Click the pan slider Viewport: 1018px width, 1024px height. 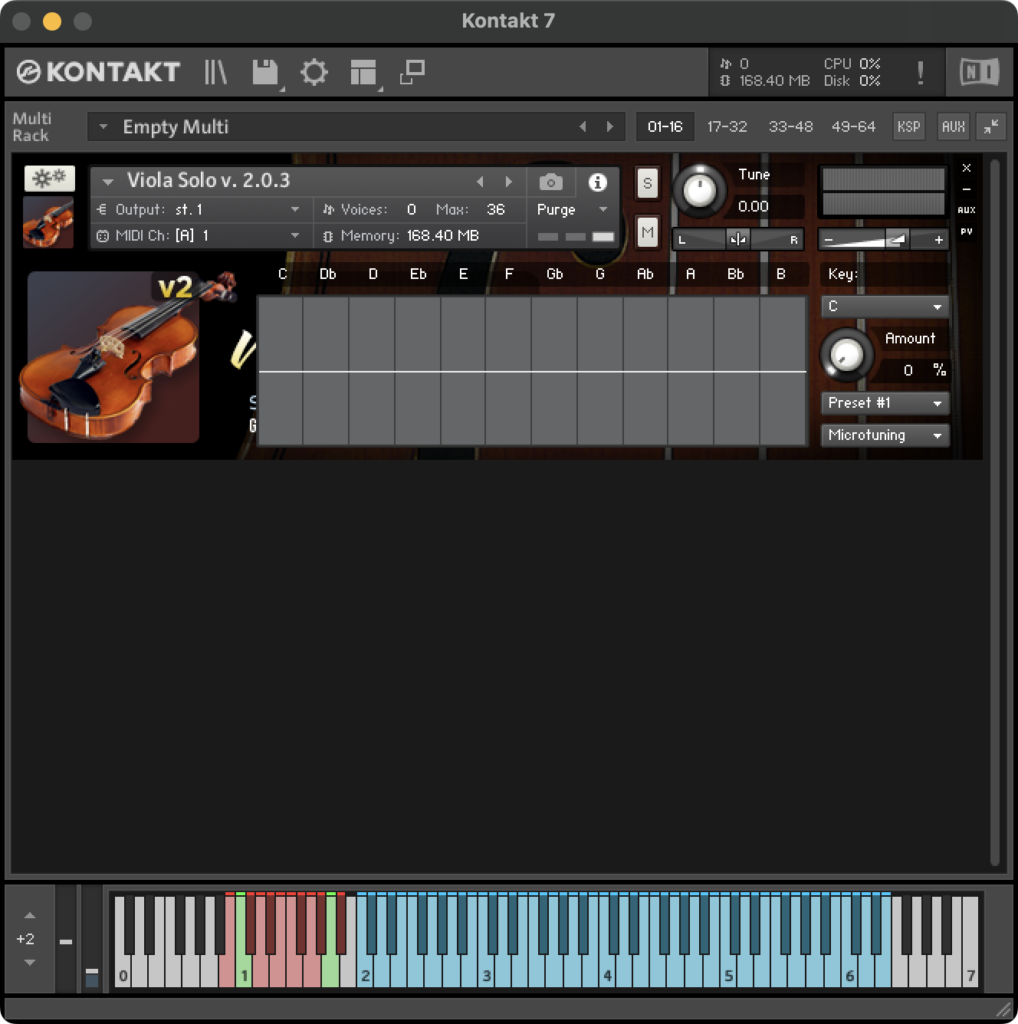pyautogui.click(x=738, y=240)
